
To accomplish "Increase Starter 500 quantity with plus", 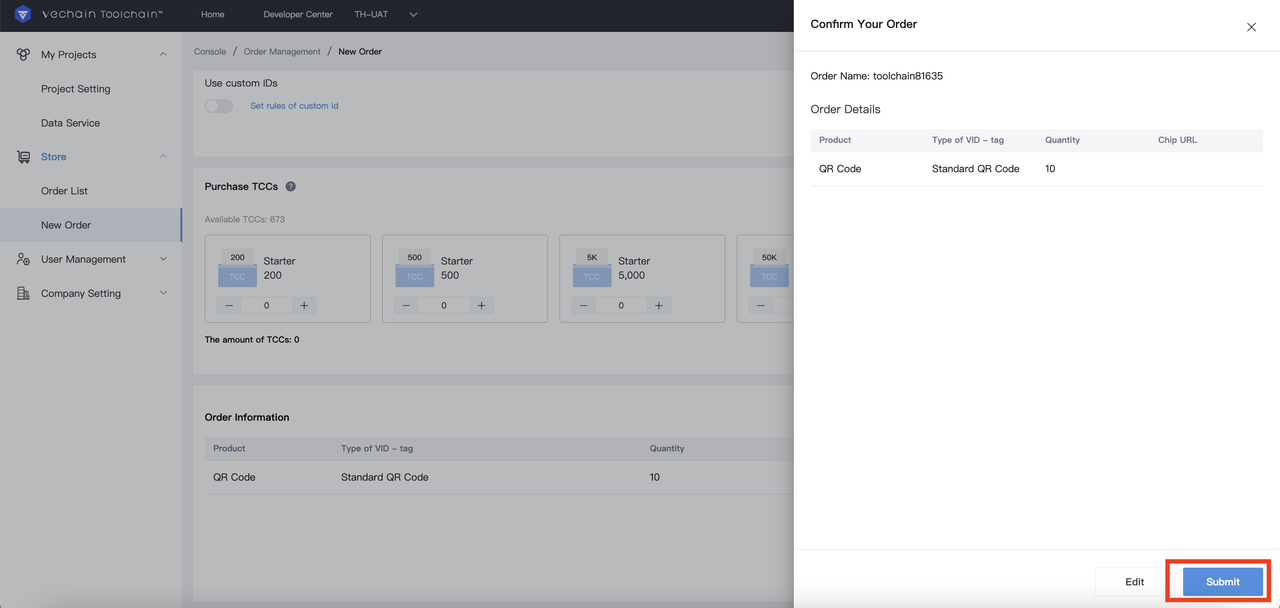I will point(481,305).
